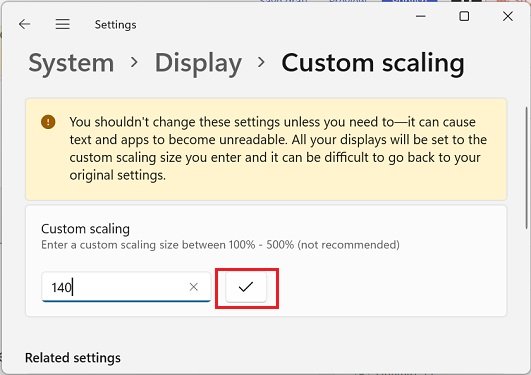Go back with the back arrow
531x375 pixels.
(24, 24)
